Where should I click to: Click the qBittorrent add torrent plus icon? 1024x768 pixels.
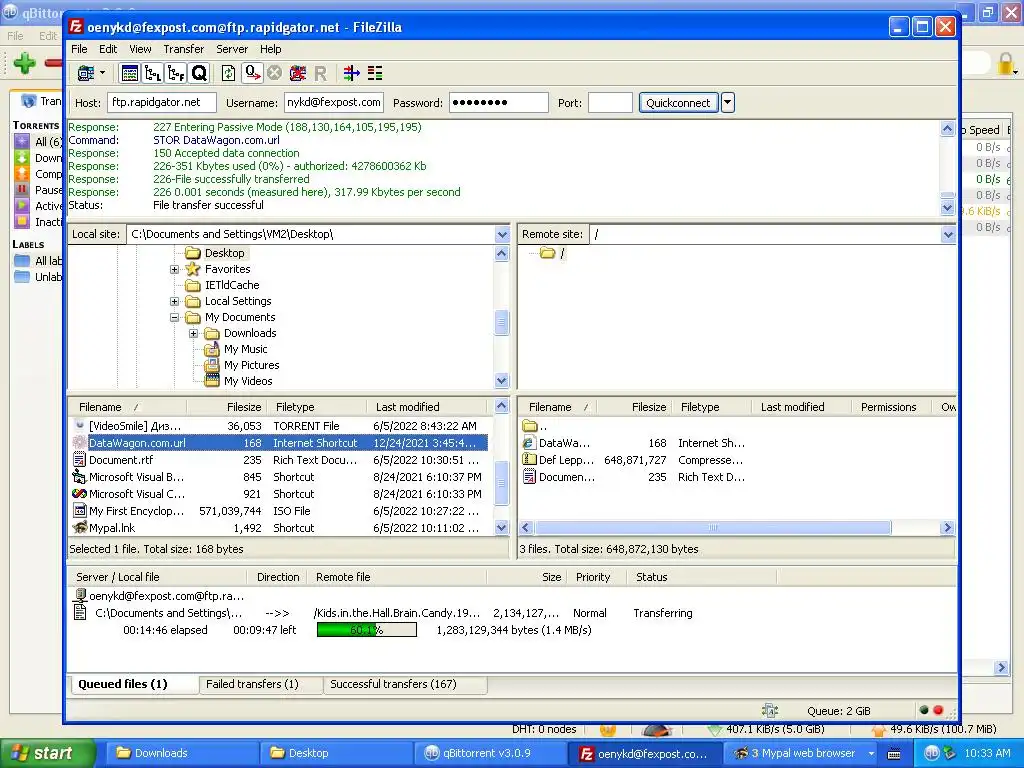[x=25, y=63]
